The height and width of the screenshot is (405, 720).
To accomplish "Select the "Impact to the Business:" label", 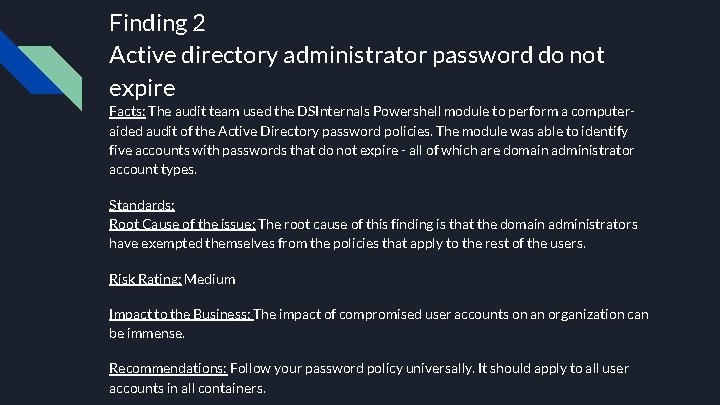I will tap(181, 314).
